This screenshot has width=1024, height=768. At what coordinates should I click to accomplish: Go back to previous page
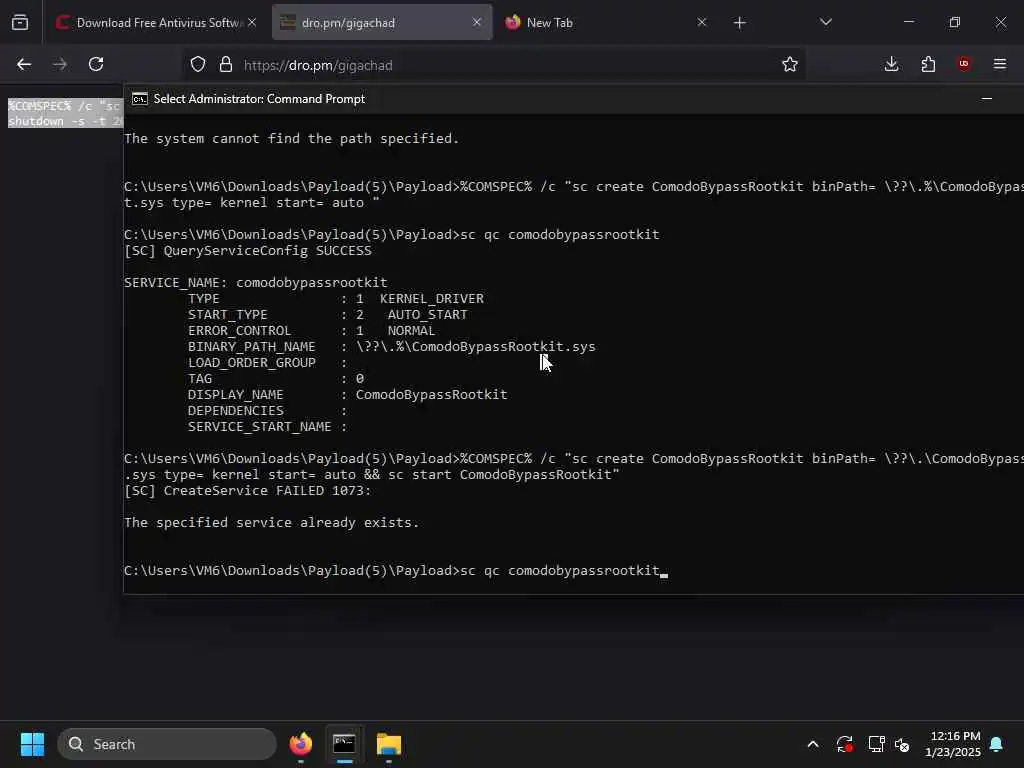pos(24,65)
